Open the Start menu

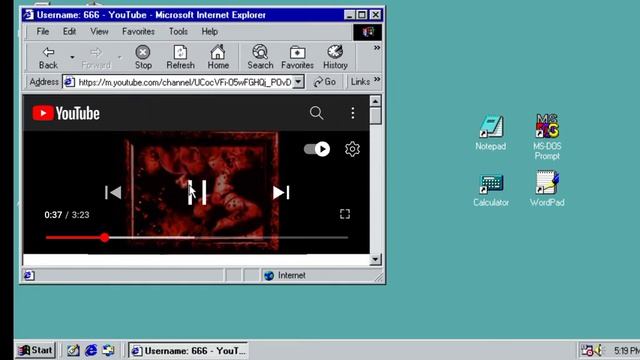point(36,350)
